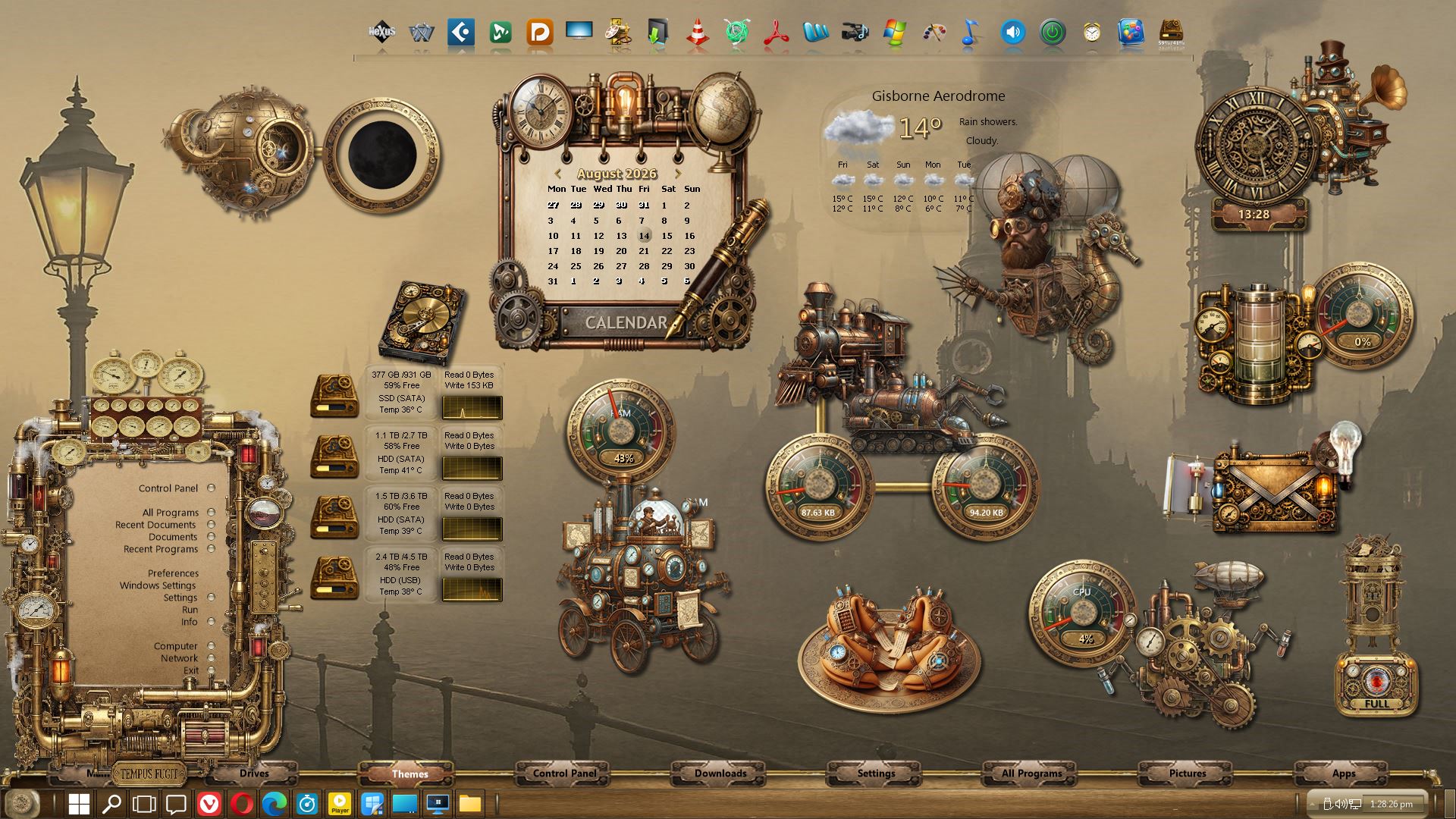Open Adobe Acrobat Reader from the dock
1456x819 pixels.
[x=776, y=33]
